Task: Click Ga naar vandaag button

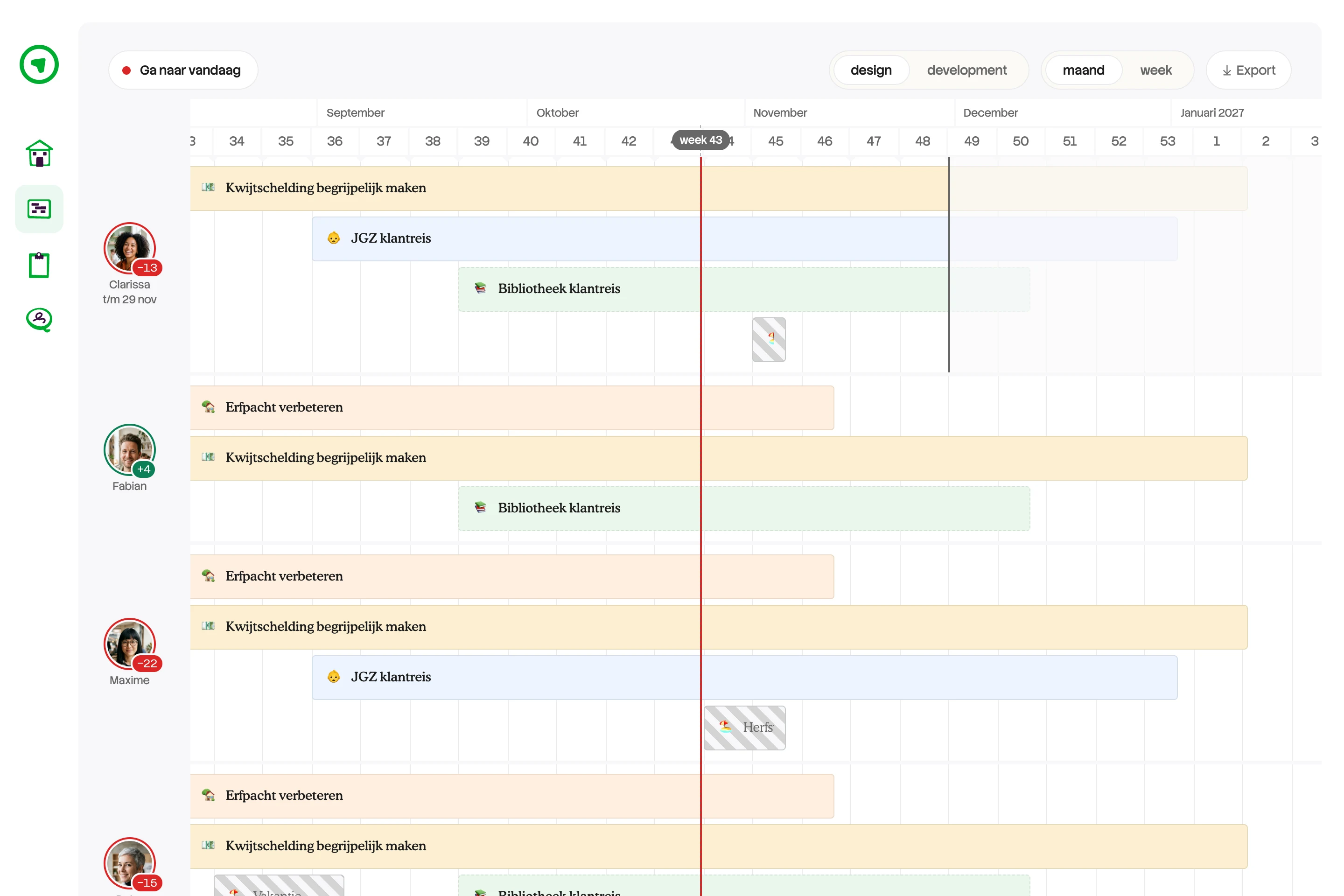Action: 183,70
